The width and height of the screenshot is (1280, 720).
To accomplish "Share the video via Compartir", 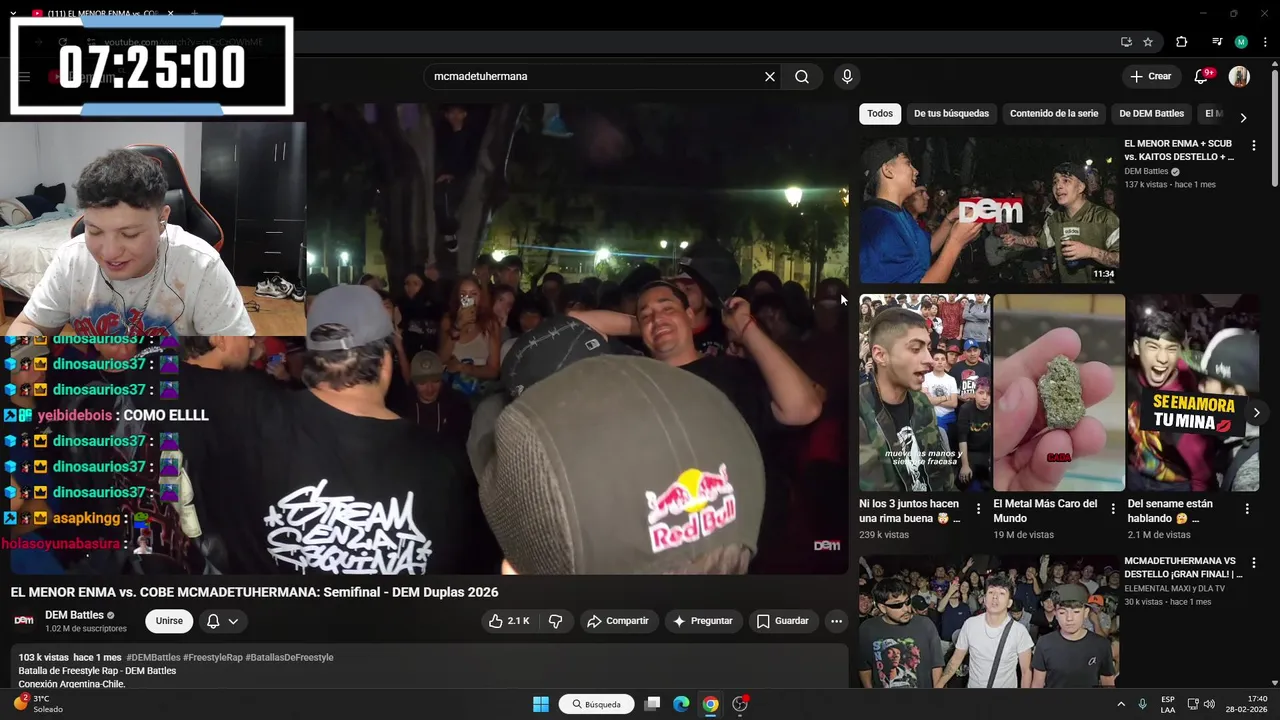I will [618, 621].
